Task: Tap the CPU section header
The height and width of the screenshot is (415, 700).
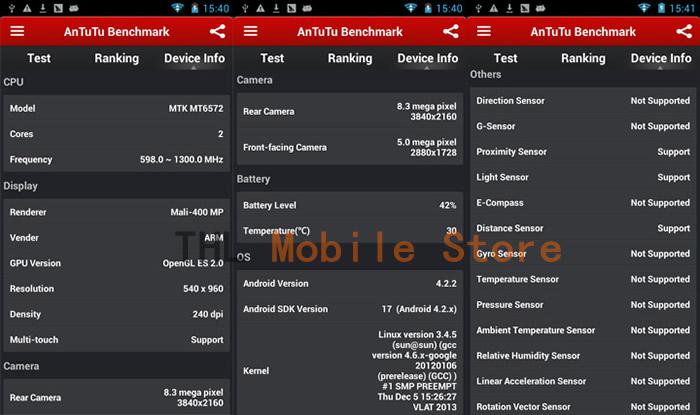Action: point(13,82)
